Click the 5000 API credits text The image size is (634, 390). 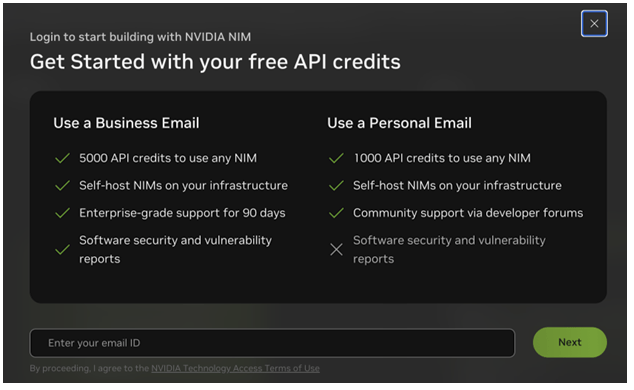point(168,158)
